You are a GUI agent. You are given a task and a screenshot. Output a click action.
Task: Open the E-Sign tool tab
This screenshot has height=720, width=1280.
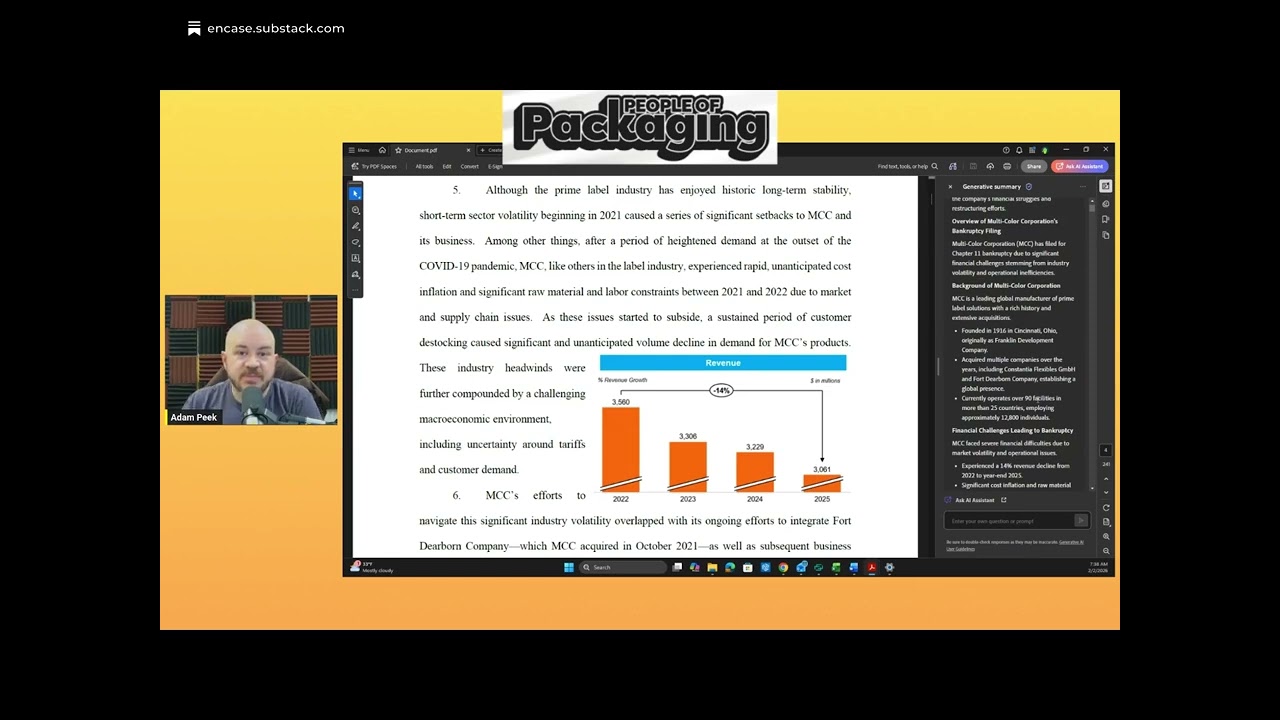pyautogui.click(x=495, y=166)
